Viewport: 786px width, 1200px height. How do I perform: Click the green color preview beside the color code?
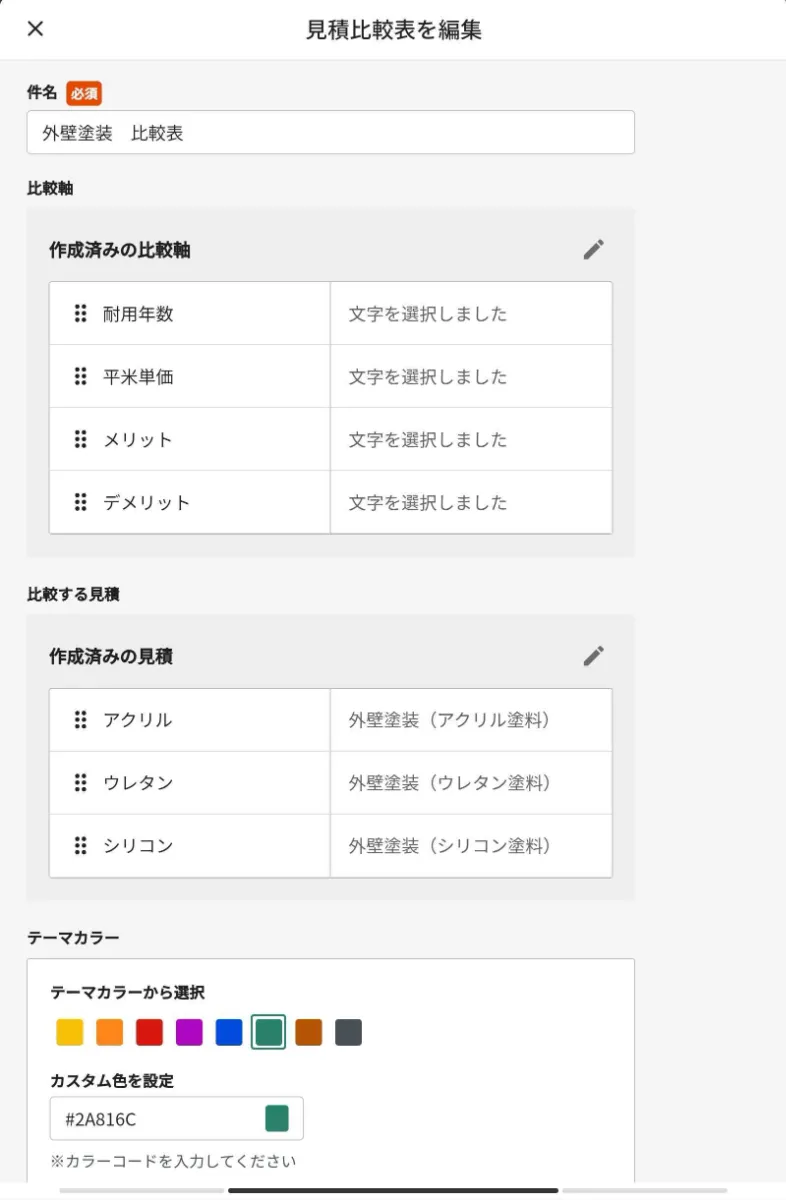click(x=277, y=1118)
